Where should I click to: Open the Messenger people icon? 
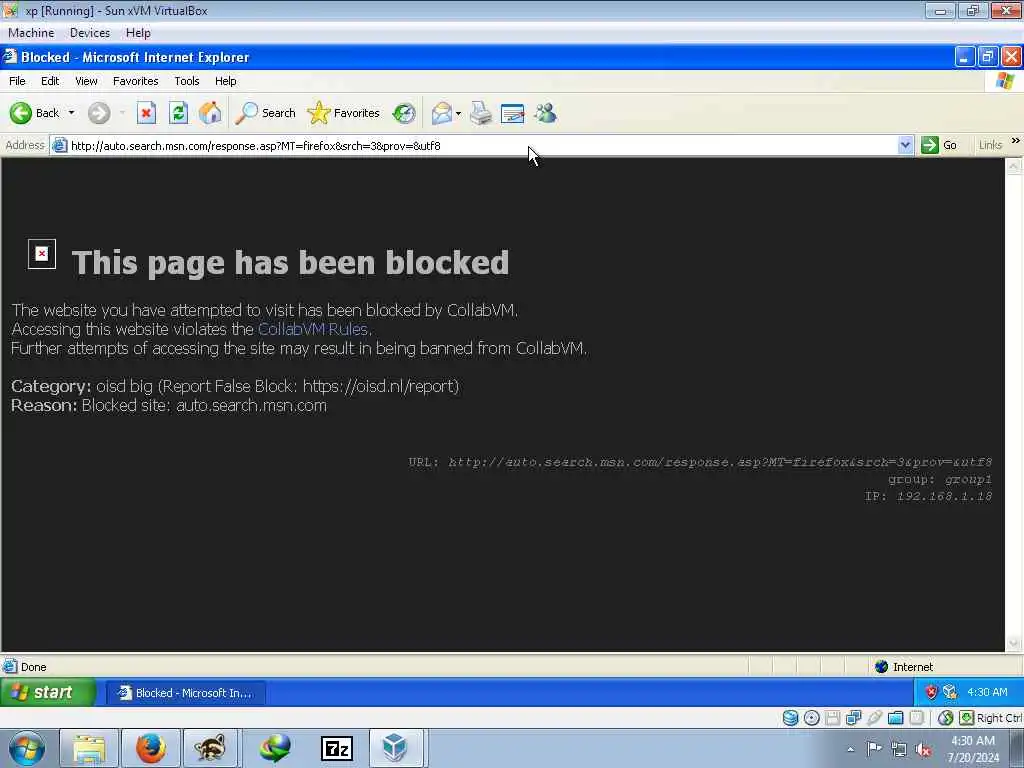pyautogui.click(x=545, y=113)
